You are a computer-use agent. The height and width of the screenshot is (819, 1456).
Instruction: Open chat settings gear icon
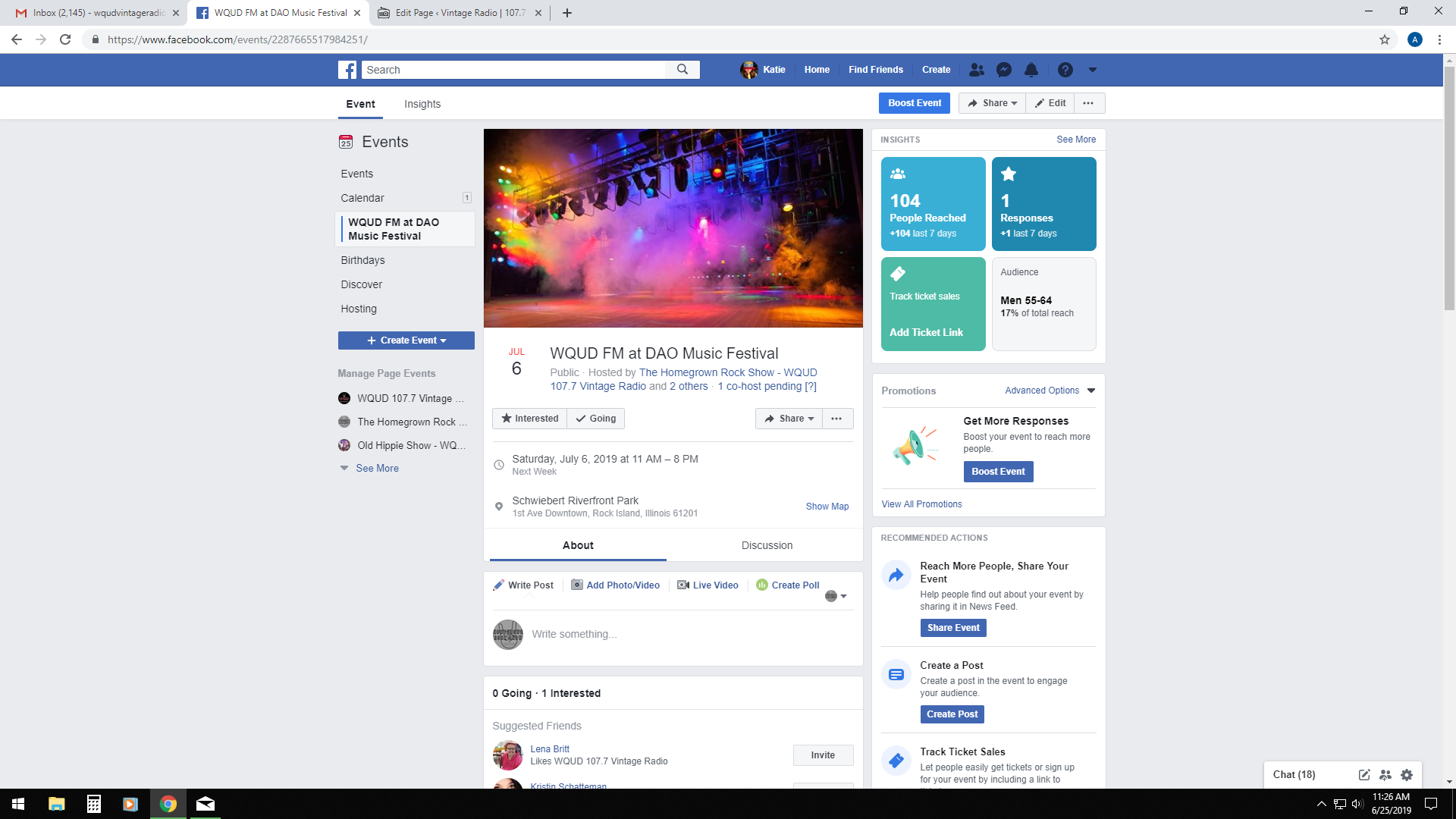1407,774
